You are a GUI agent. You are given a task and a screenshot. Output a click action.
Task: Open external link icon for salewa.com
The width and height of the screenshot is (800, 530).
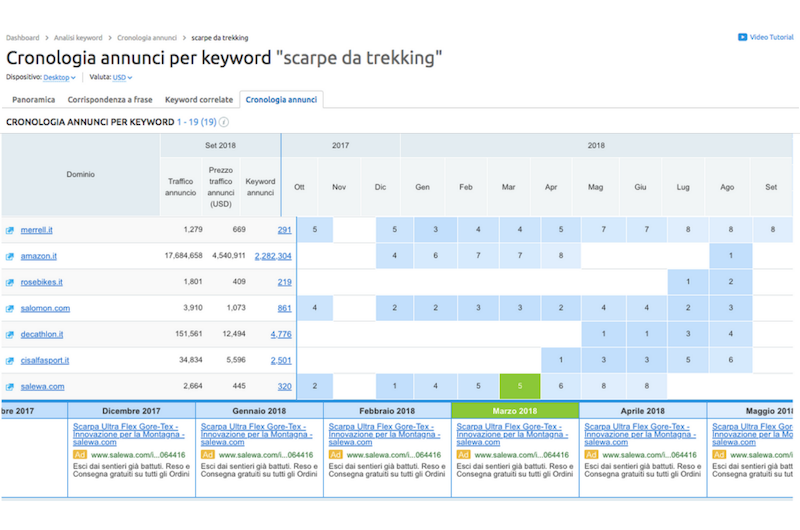pyautogui.click(x=10, y=387)
